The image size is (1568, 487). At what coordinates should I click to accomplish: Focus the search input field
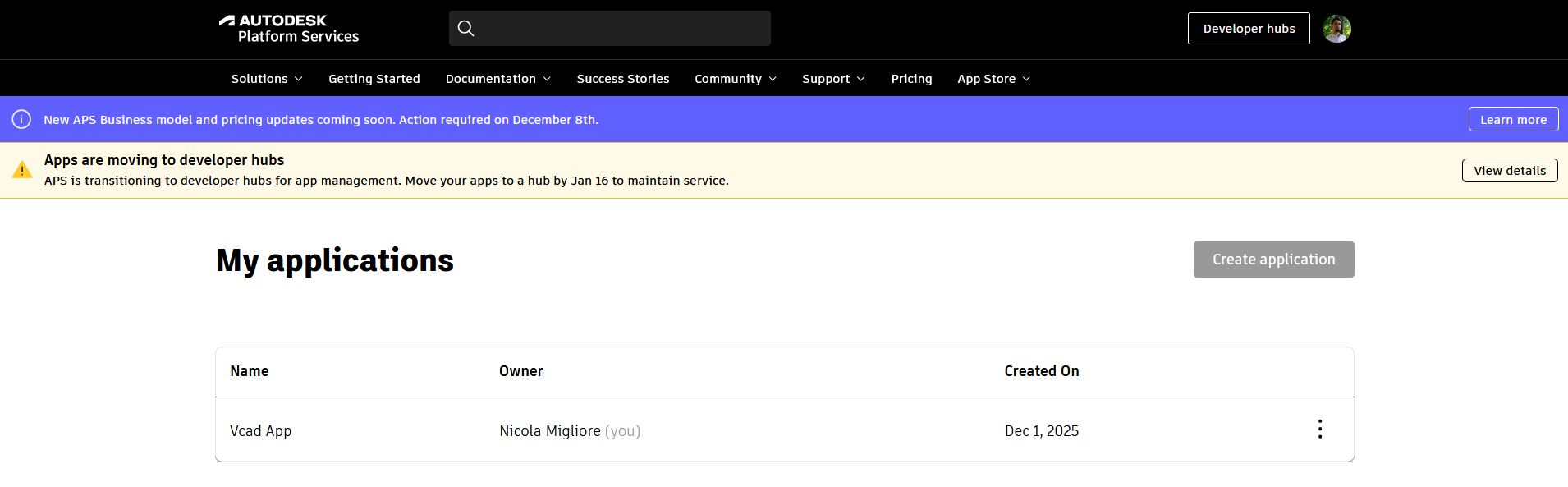click(x=624, y=29)
